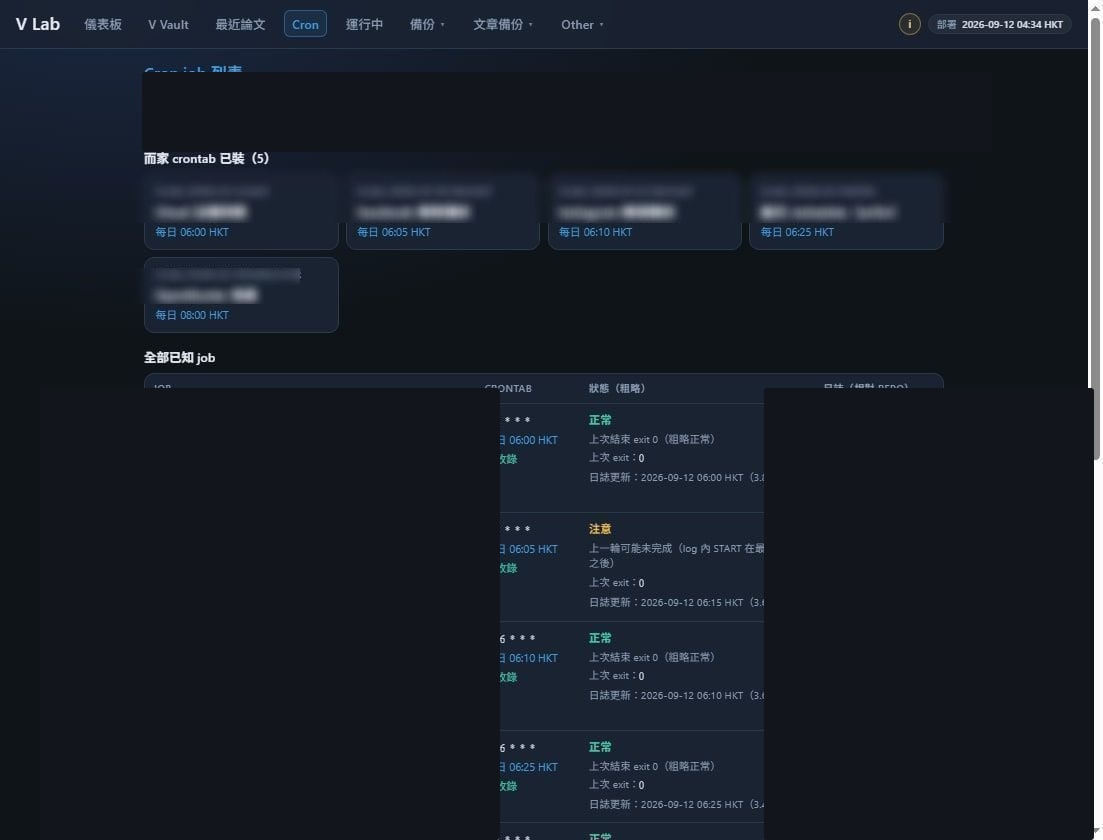Click the 06:05 HKT schedule in table

(528, 549)
